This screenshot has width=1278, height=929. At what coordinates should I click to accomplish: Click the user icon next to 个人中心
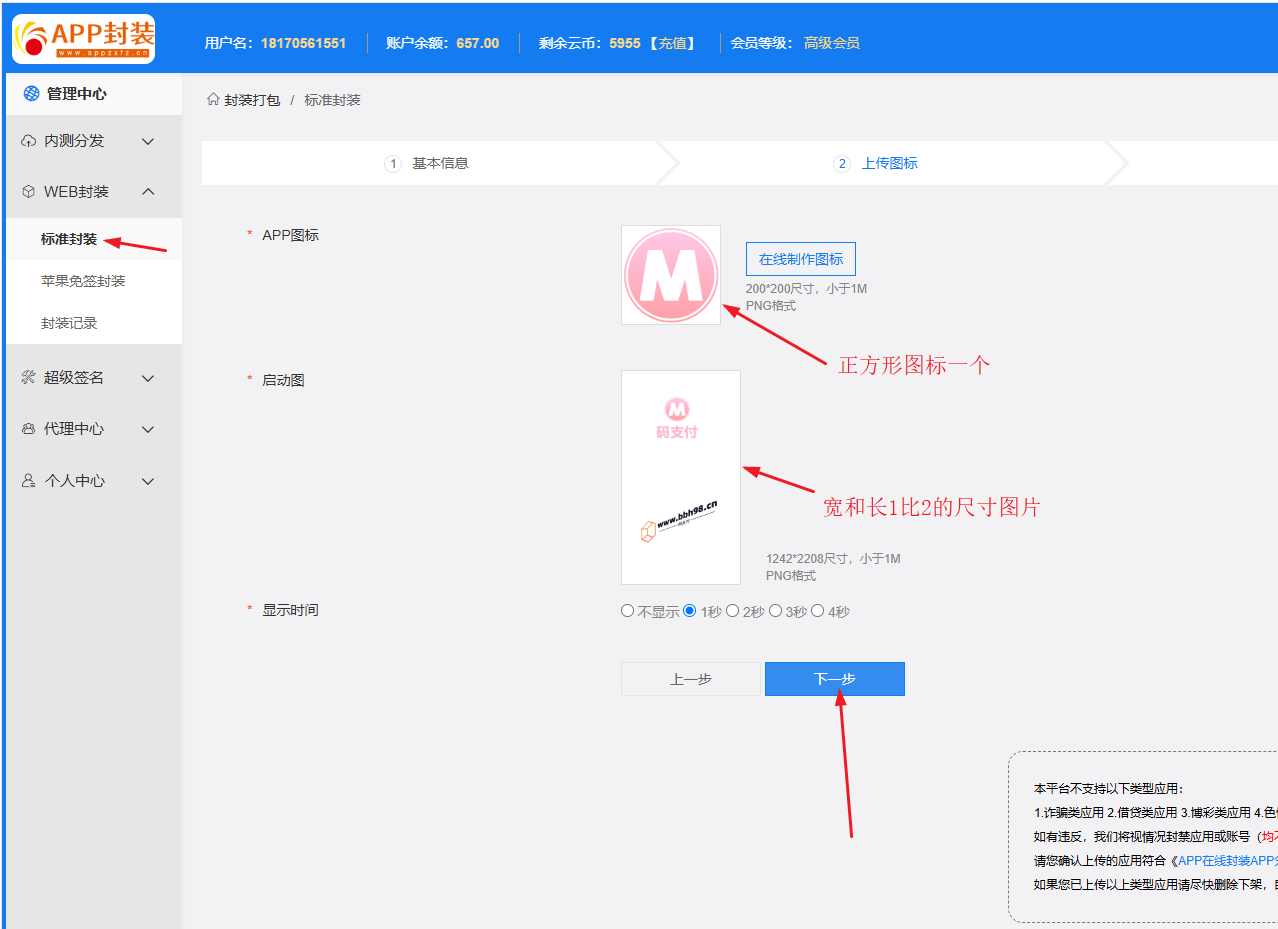[28, 481]
